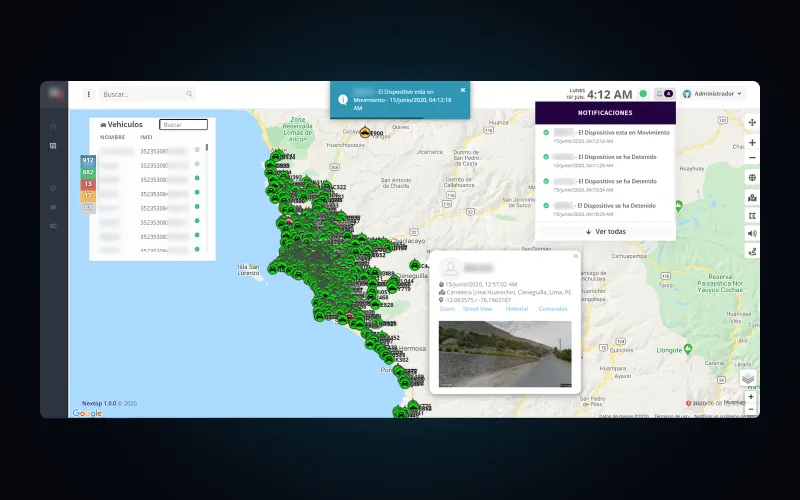The width and height of the screenshot is (800, 500).
Task: Click the timestamp '15/junio/2020, 12:57:02 AM' in popup
Action: 481,284
